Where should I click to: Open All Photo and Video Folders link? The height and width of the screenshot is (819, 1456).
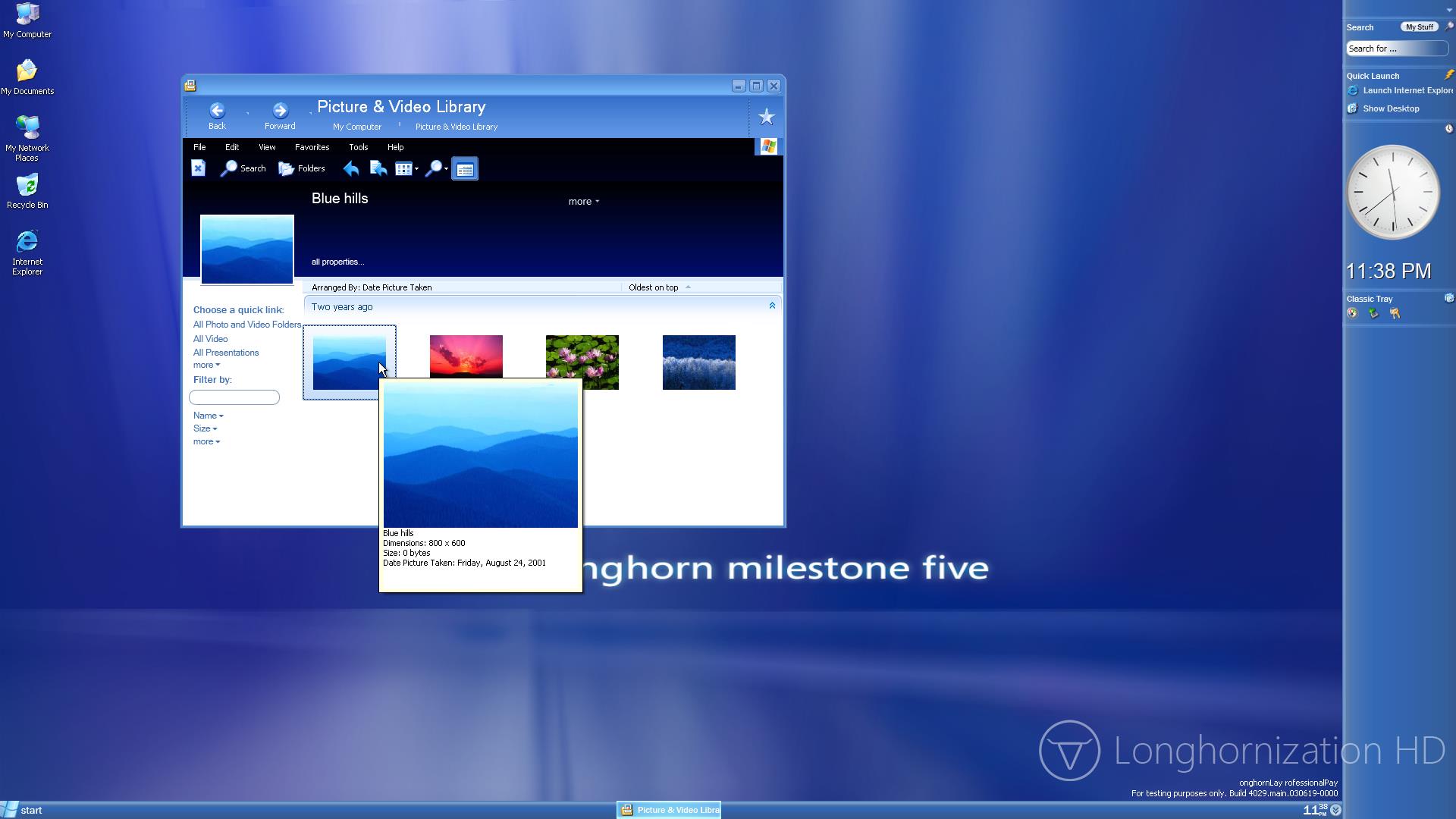pos(246,325)
